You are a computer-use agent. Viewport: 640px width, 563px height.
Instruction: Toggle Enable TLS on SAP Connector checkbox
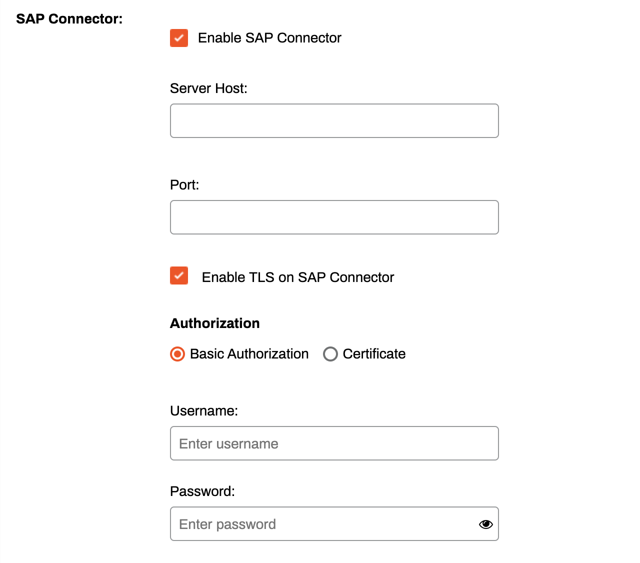tap(179, 276)
